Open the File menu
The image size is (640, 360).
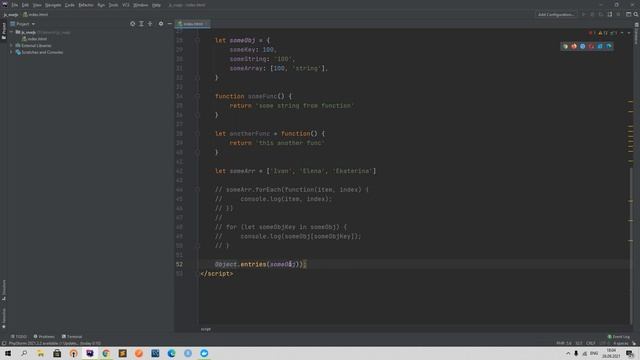click(x=15, y=5)
